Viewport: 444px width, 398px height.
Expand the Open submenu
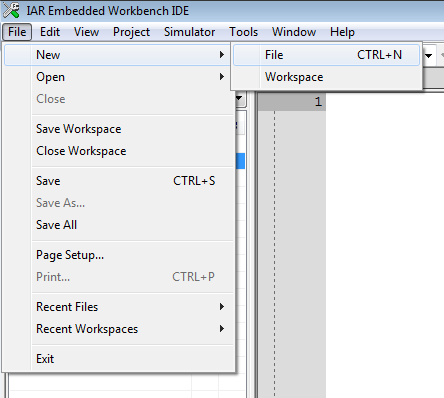coord(117,77)
